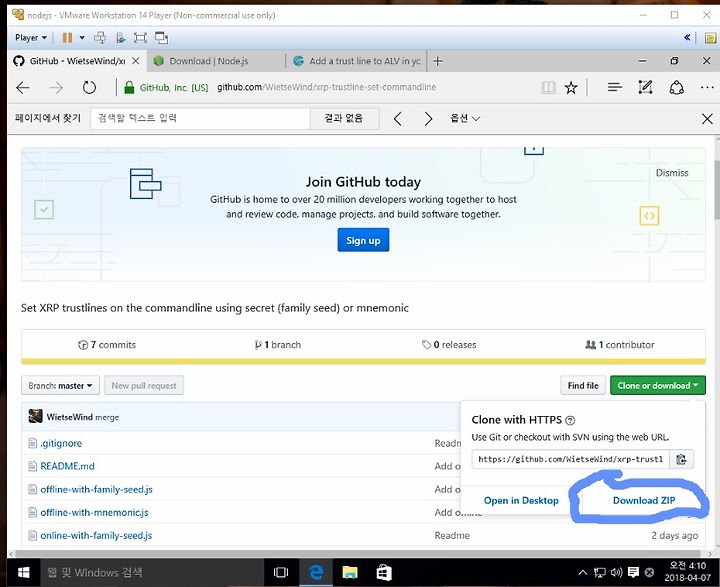Open the Player menu in VMware

tap(31, 38)
